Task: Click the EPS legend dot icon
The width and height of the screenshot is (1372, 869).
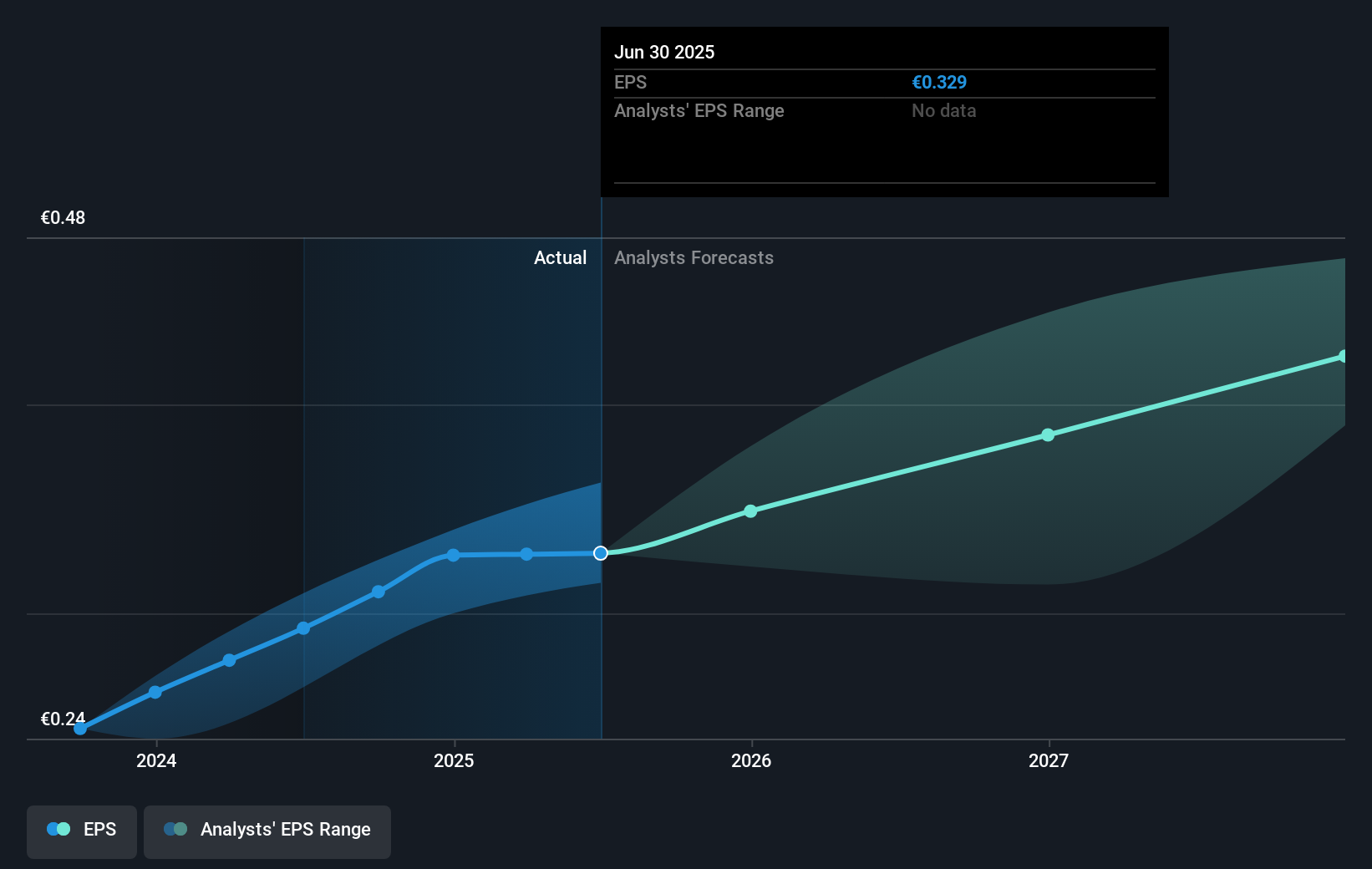Action: tap(57, 828)
